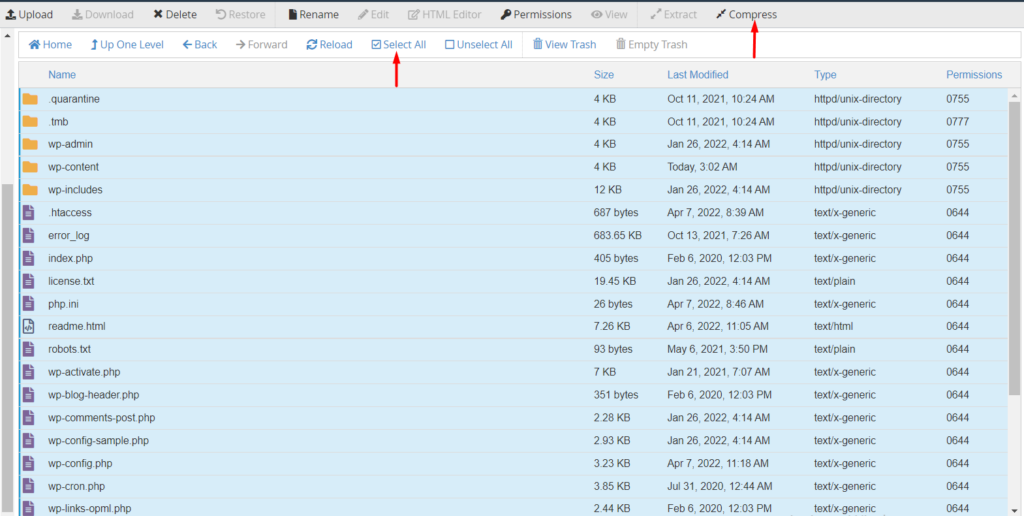The width and height of the screenshot is (1024, 516).
Task: Click the Download toolbar button
Action: (x=103, y=14)
